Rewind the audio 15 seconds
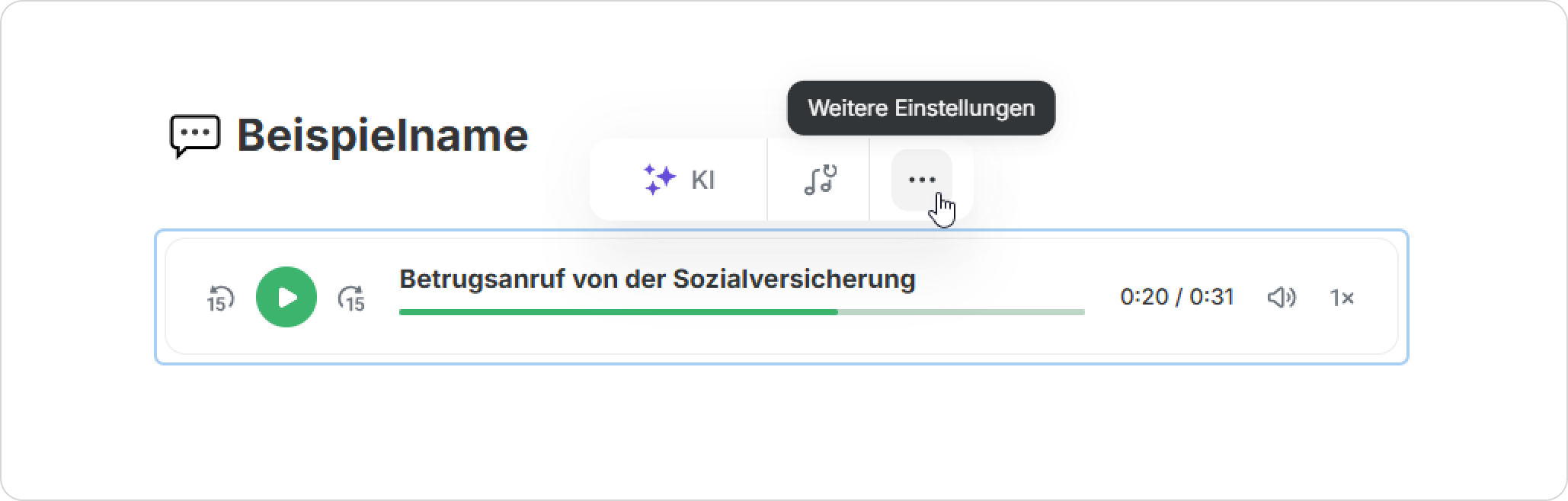1568x501 pixels. (x=220, y=298)
